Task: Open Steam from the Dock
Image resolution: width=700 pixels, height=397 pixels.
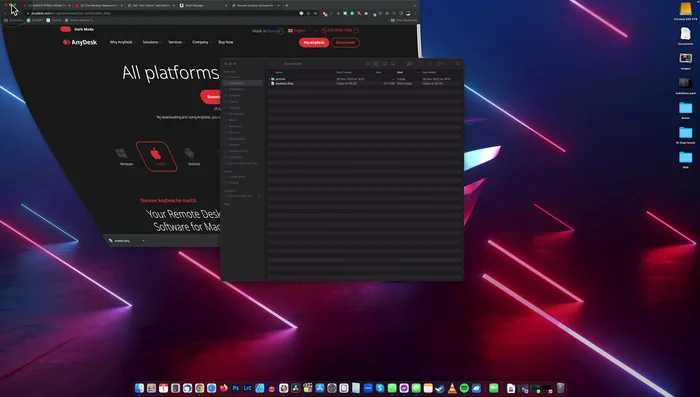Action: click(x=440, y=388)
